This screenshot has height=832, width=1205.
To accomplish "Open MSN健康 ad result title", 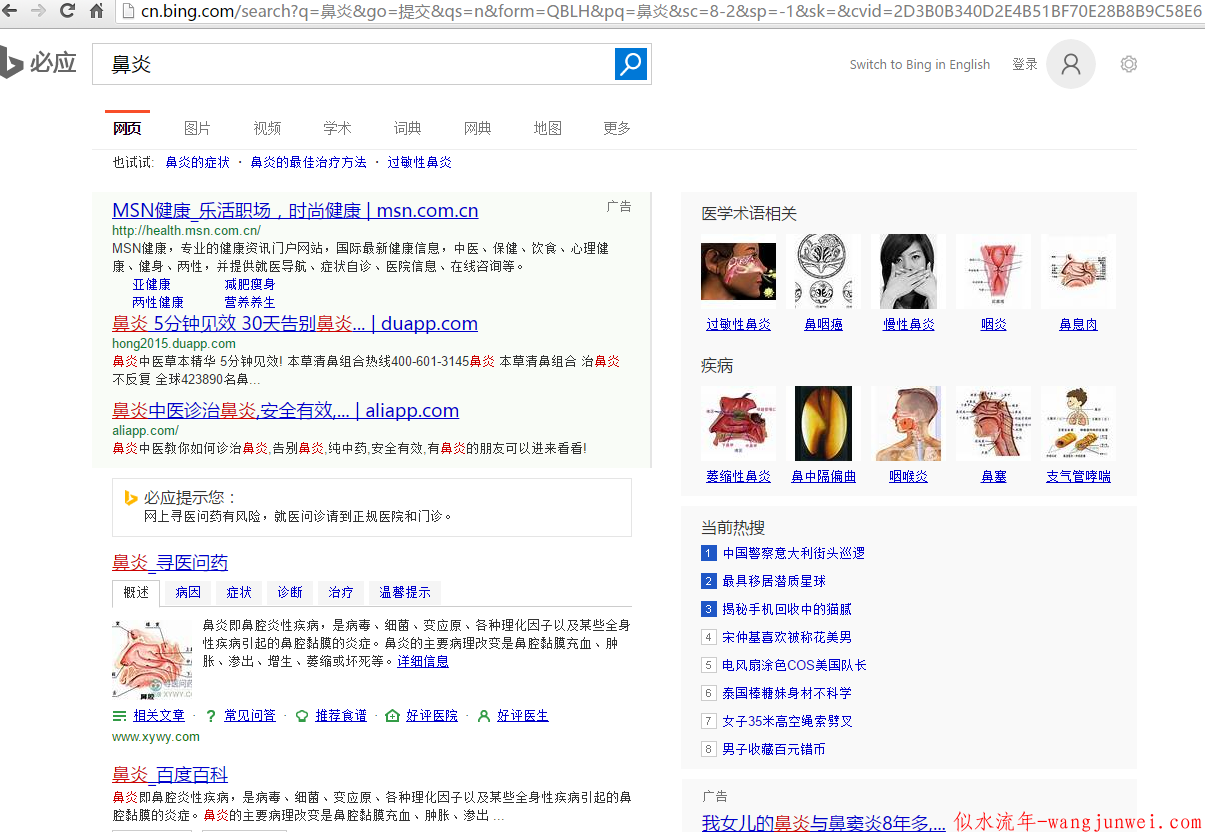I will click(x=295, y=211).
